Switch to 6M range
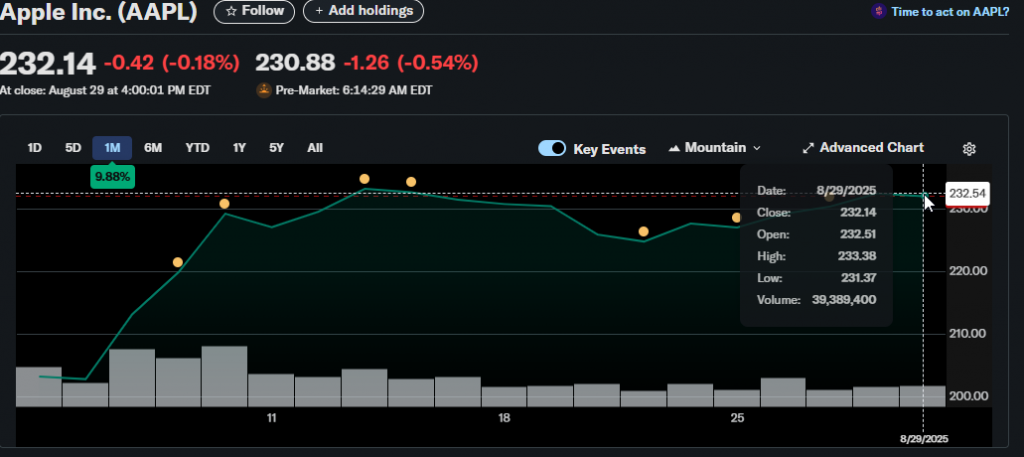The height and width of the screenshot is (457, 1024). pyautogui.click(x=153, y=148)
